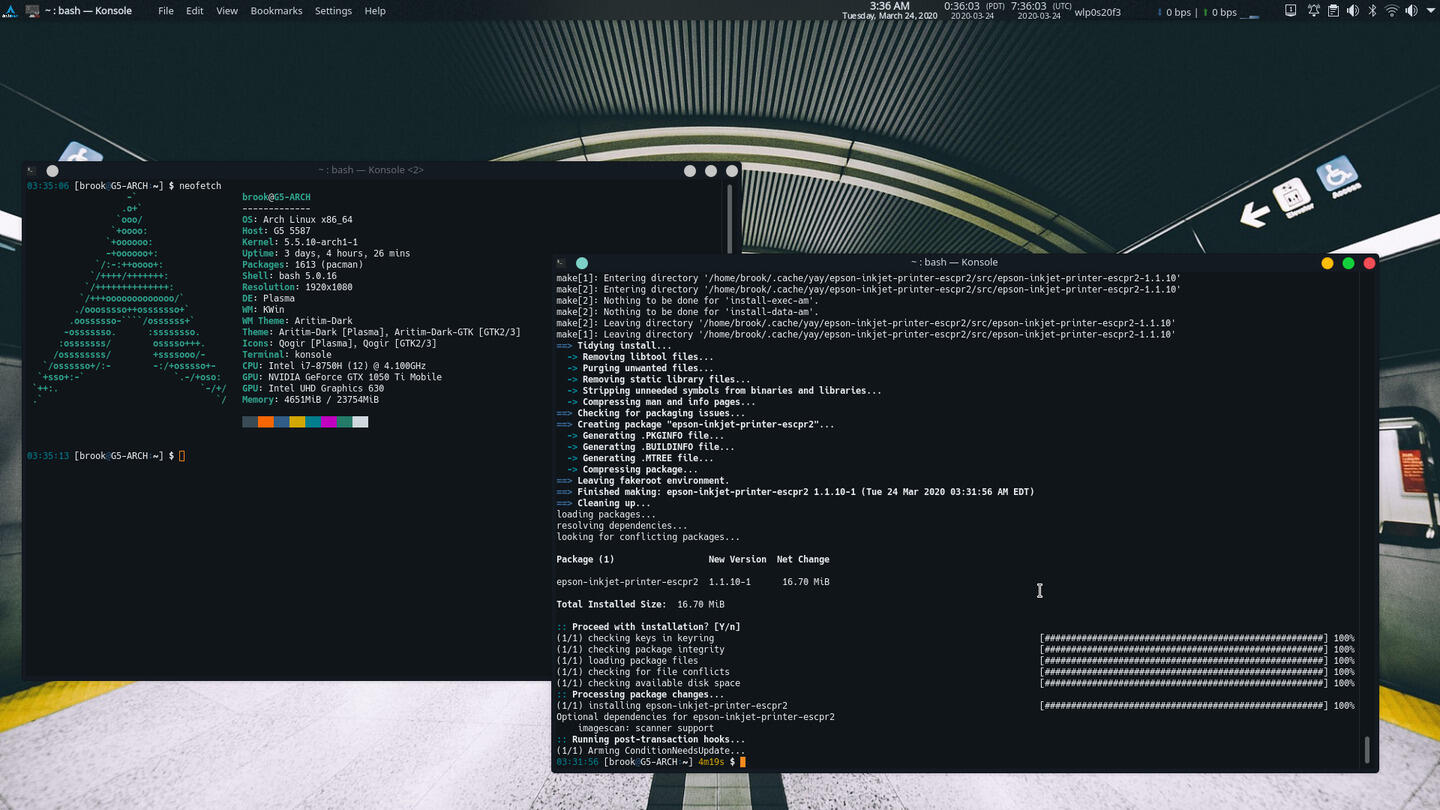Image resolution: width=1440 pixels, height=810 pixels.
Task: Click the front Konsole scrollbar handle
Action: tap(1368, 749)
